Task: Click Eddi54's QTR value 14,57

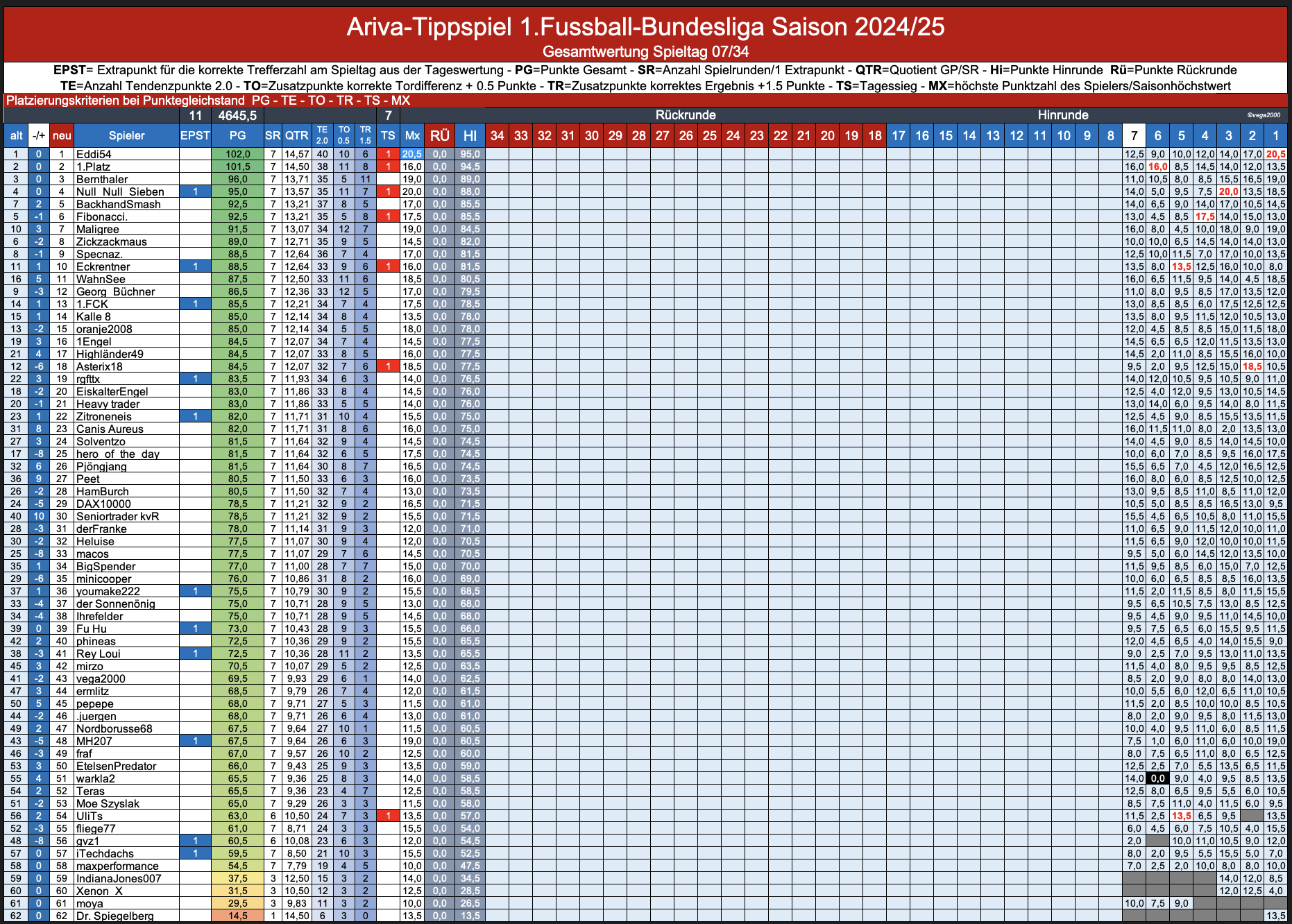Action: 297,154
